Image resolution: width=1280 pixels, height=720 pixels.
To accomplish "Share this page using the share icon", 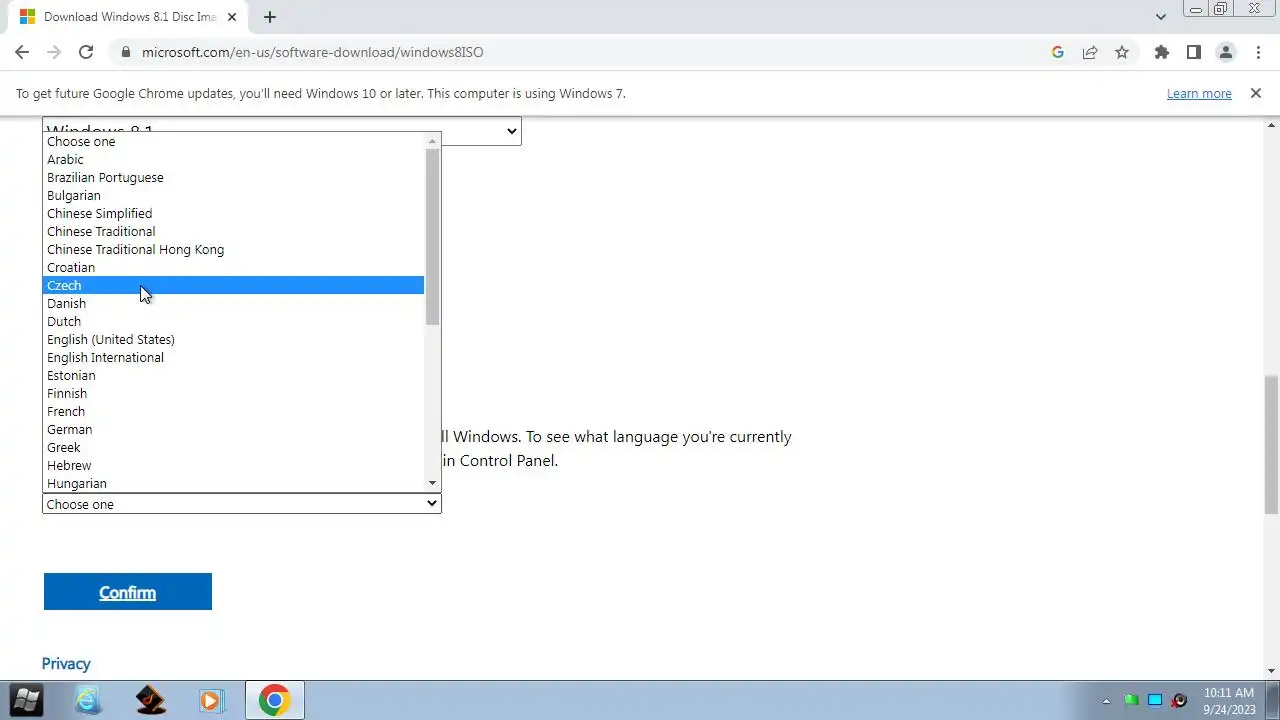I will (1090, 52).
